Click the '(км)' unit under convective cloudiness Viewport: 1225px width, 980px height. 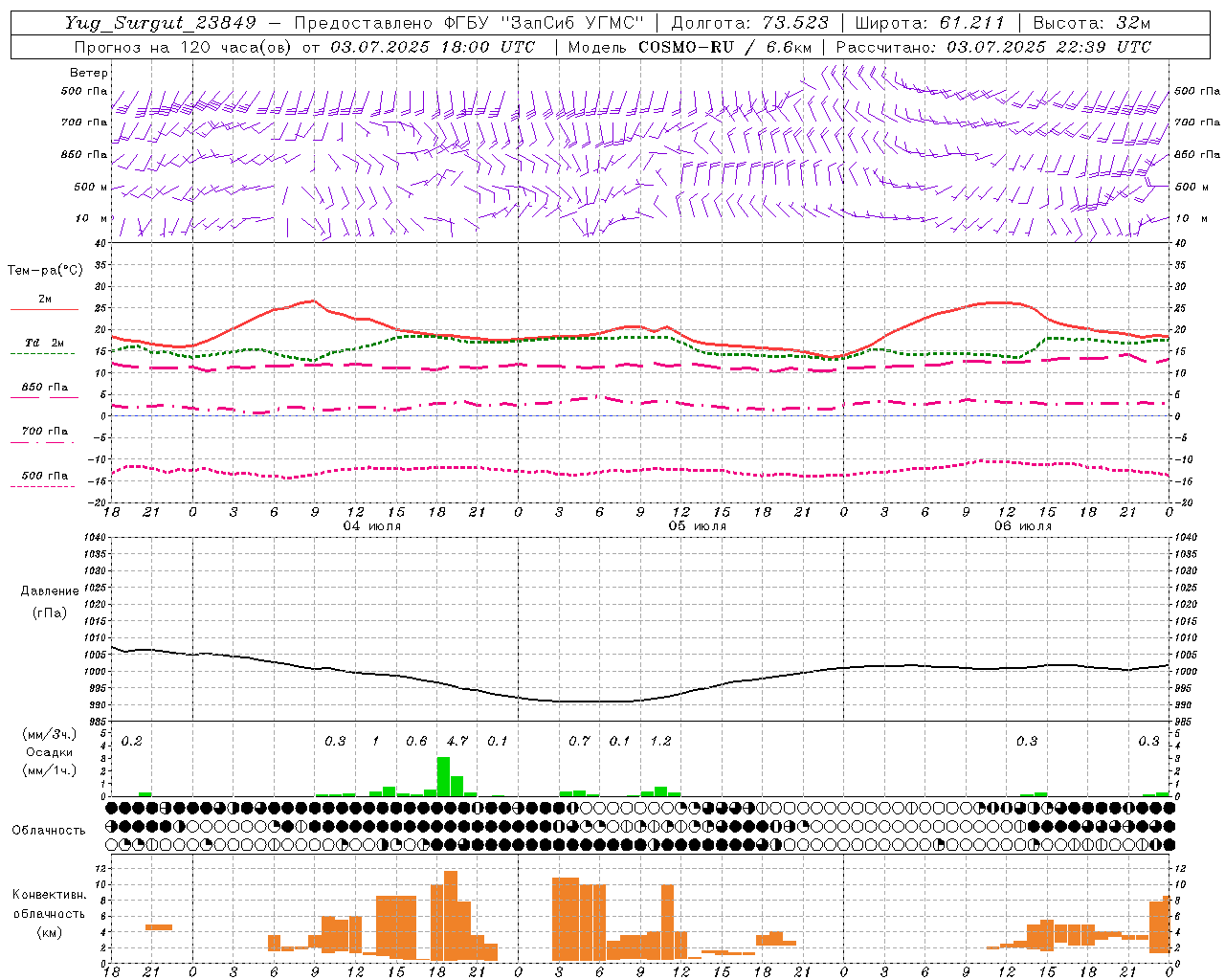click(x=50, y=932)
